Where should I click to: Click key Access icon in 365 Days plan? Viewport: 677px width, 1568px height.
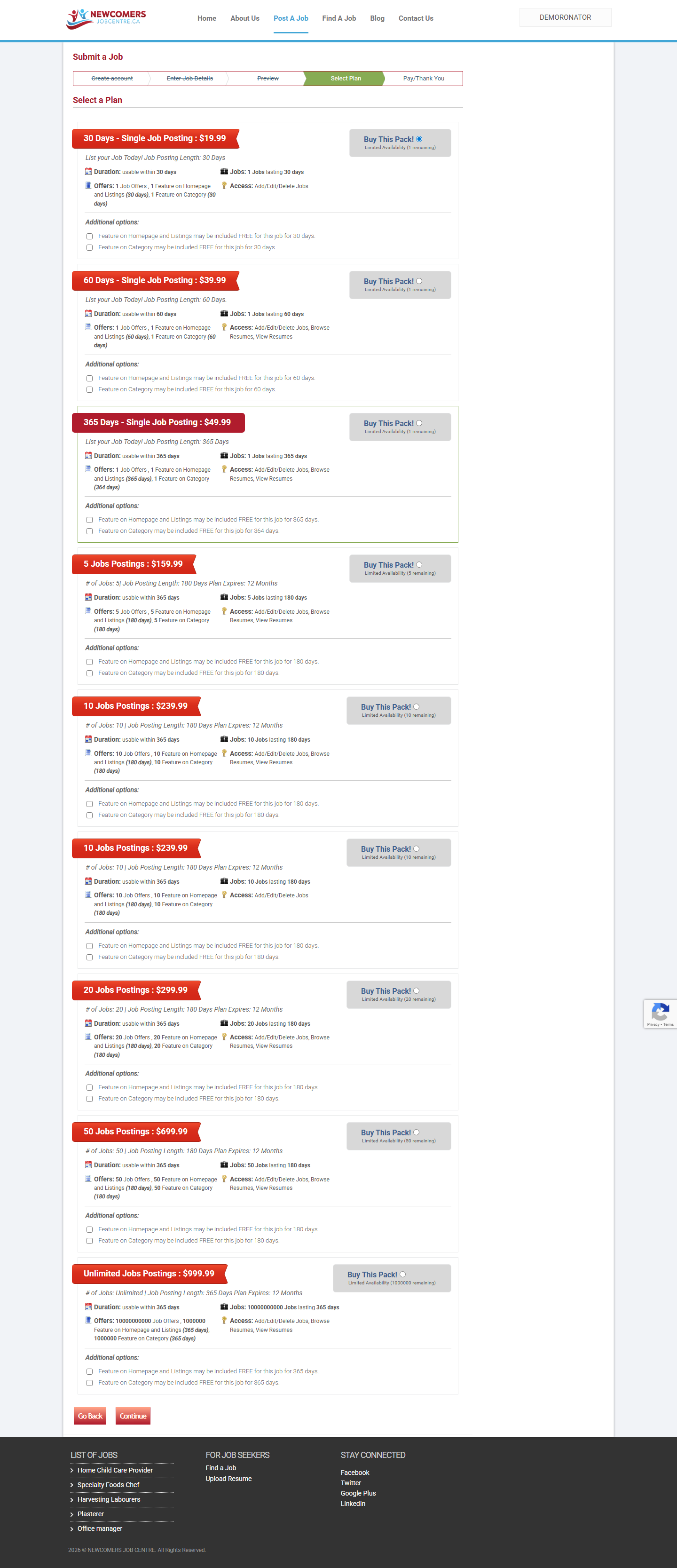[224, 469]
